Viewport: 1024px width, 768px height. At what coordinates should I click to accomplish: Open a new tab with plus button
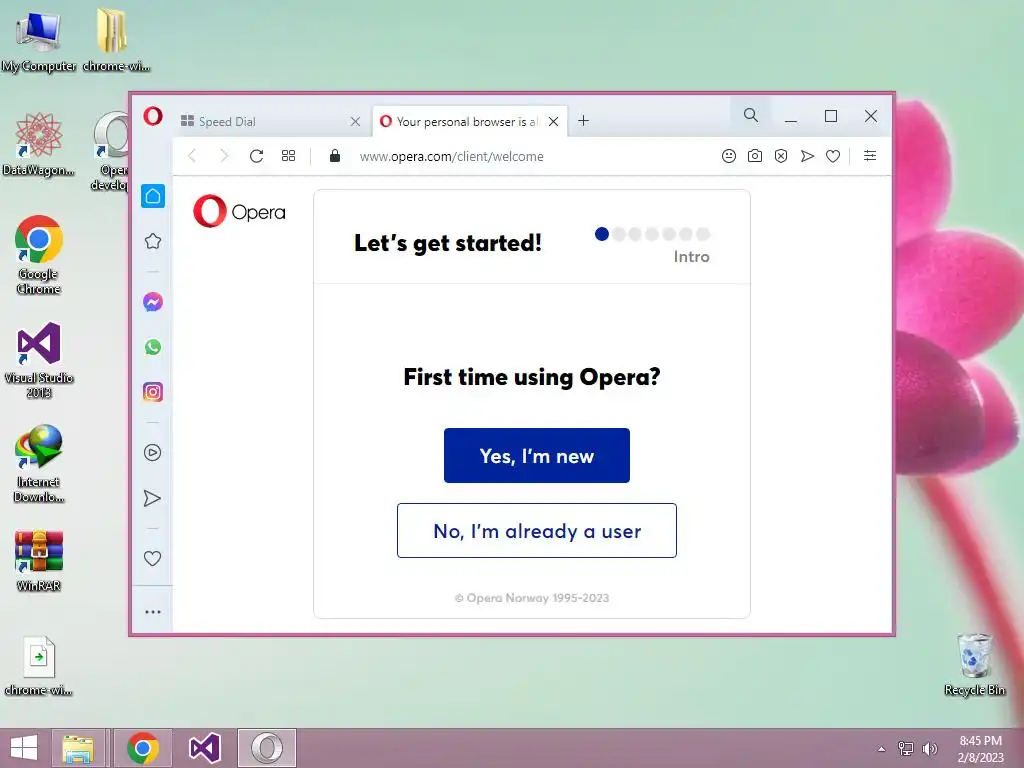coord(583,121)
